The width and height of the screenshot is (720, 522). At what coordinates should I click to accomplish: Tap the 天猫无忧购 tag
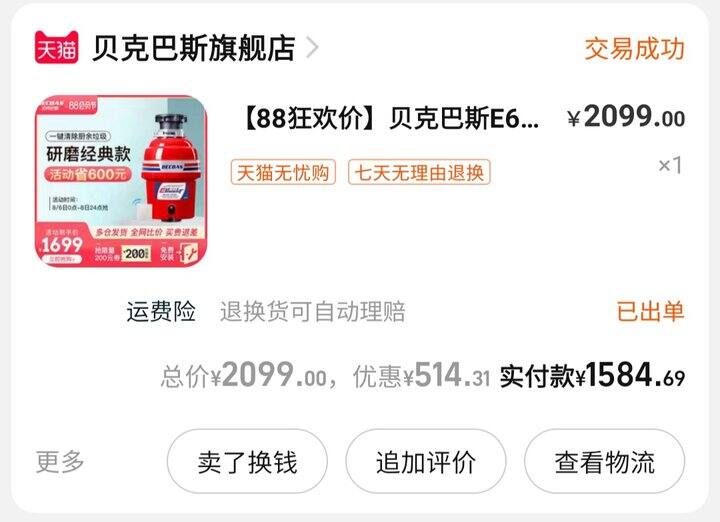pyautogui.click(x=283, y=173)
